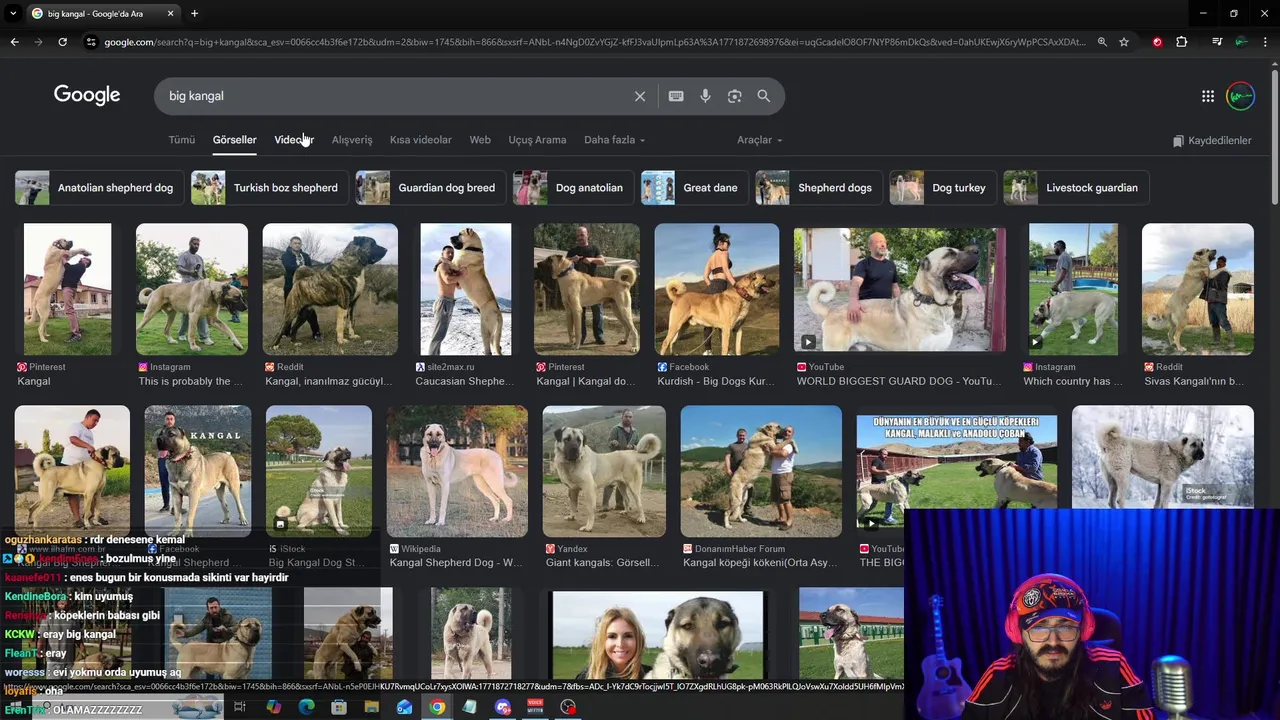This screenshot has height=720, width=1280.
Task: Open the Alışveriş tab
Action: pyautogui.click(x=352, y=140)
